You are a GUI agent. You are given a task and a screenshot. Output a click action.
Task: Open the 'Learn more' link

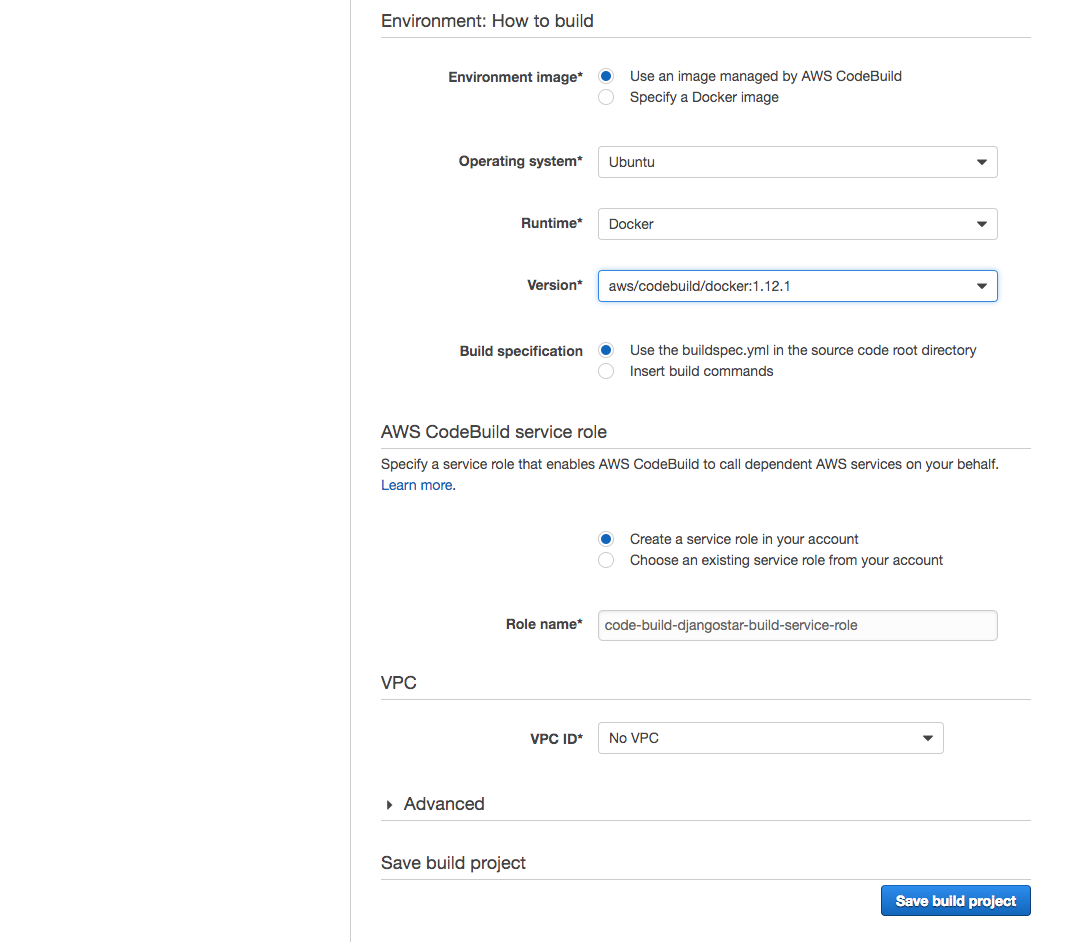pyautogui.click(x=416, y=485)
